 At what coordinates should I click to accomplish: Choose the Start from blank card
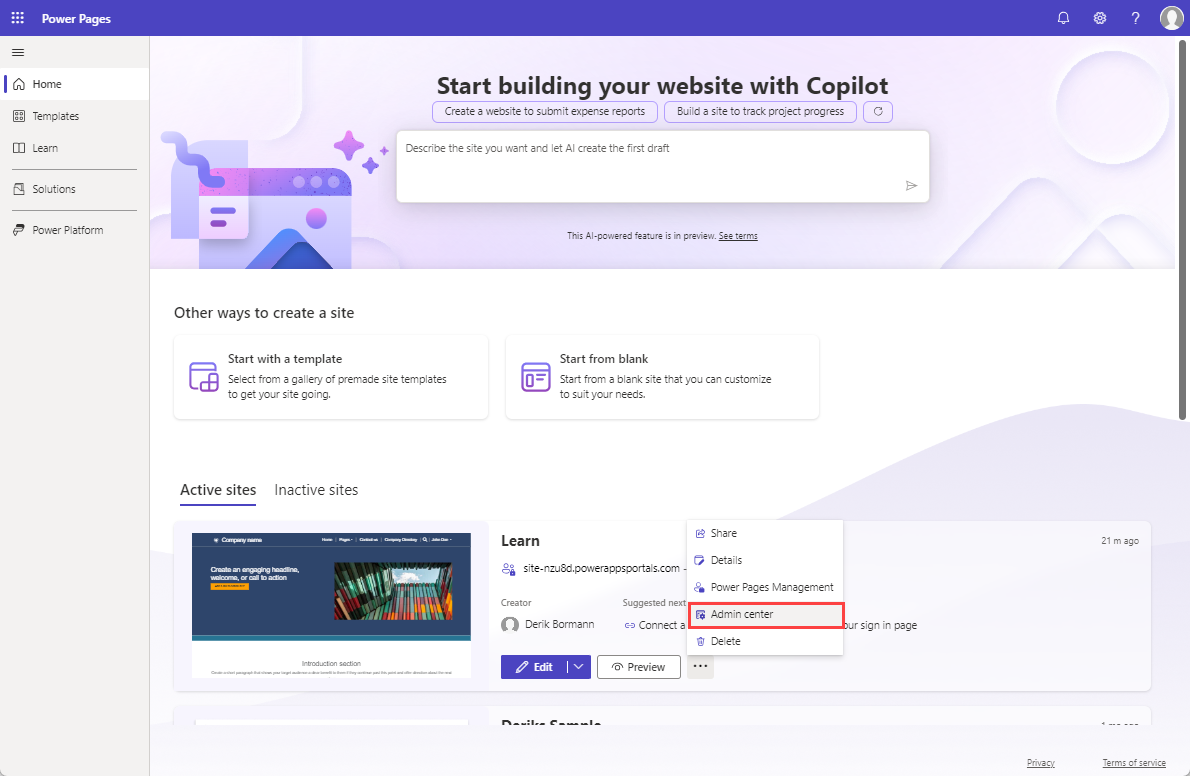(663, 377)
